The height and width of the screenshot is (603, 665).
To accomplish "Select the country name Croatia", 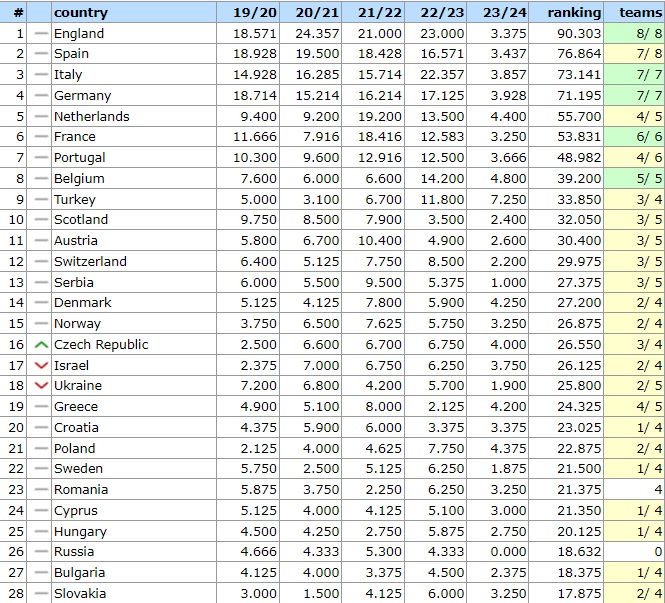I will click(x=76, y=427).
